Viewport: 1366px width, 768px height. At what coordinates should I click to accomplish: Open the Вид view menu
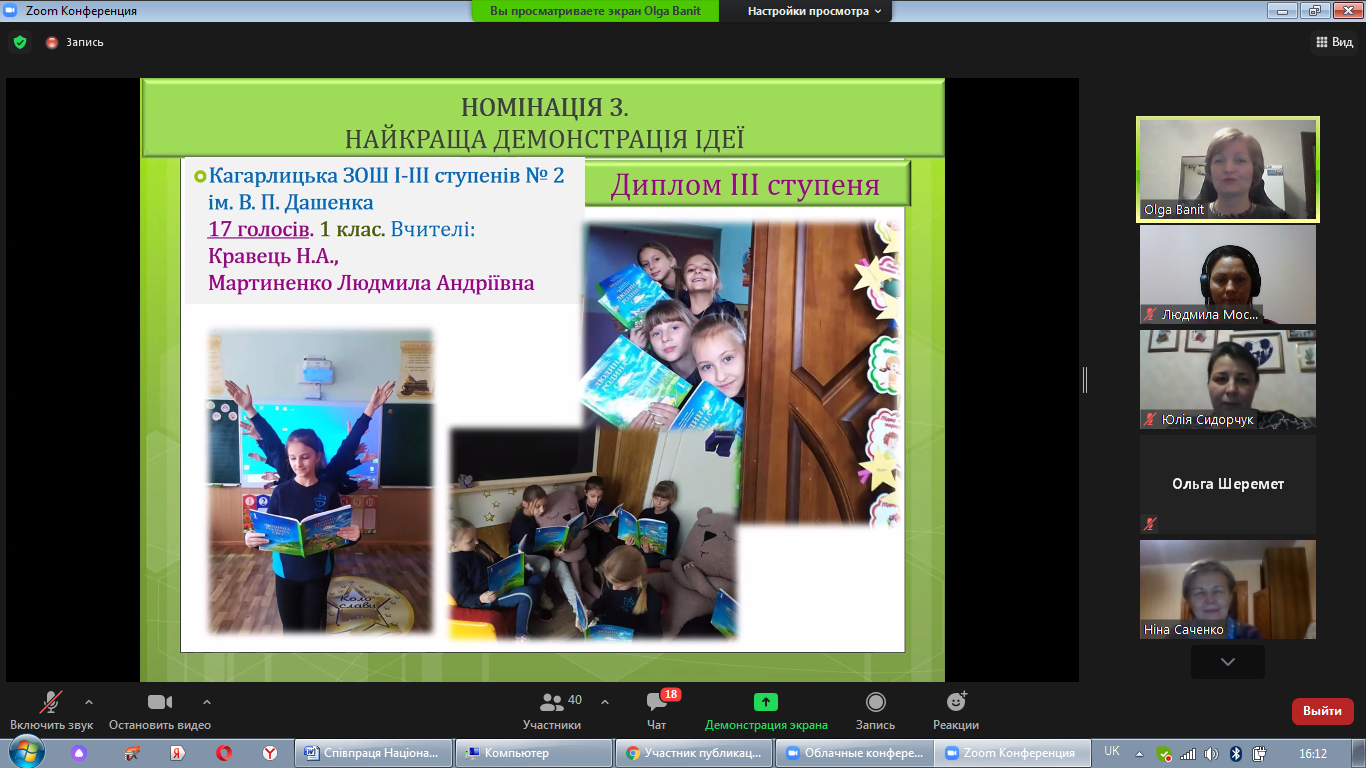[1334, 42]
